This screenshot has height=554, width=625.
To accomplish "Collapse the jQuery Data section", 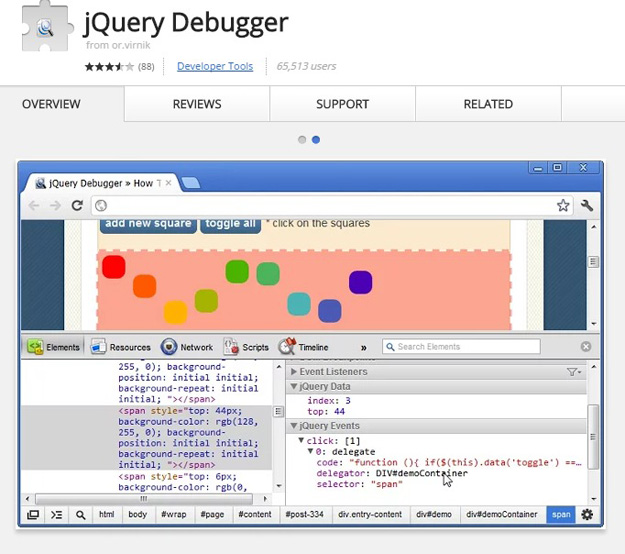I will tap(294, 386).
